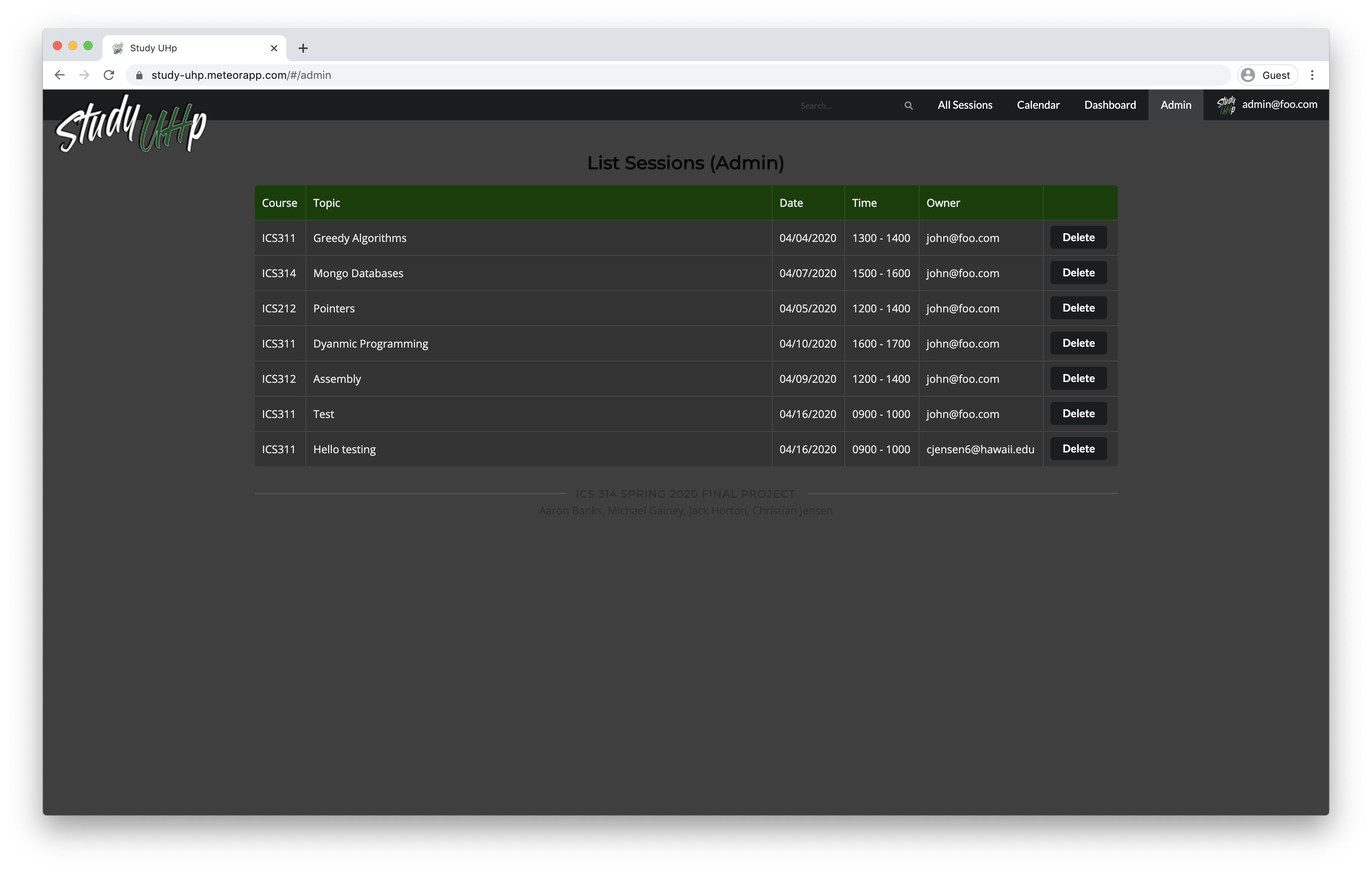This screenshot has width=1372, height=872.
Task: Click the Hello testing topic cell
Action: (x=539, y=449)
